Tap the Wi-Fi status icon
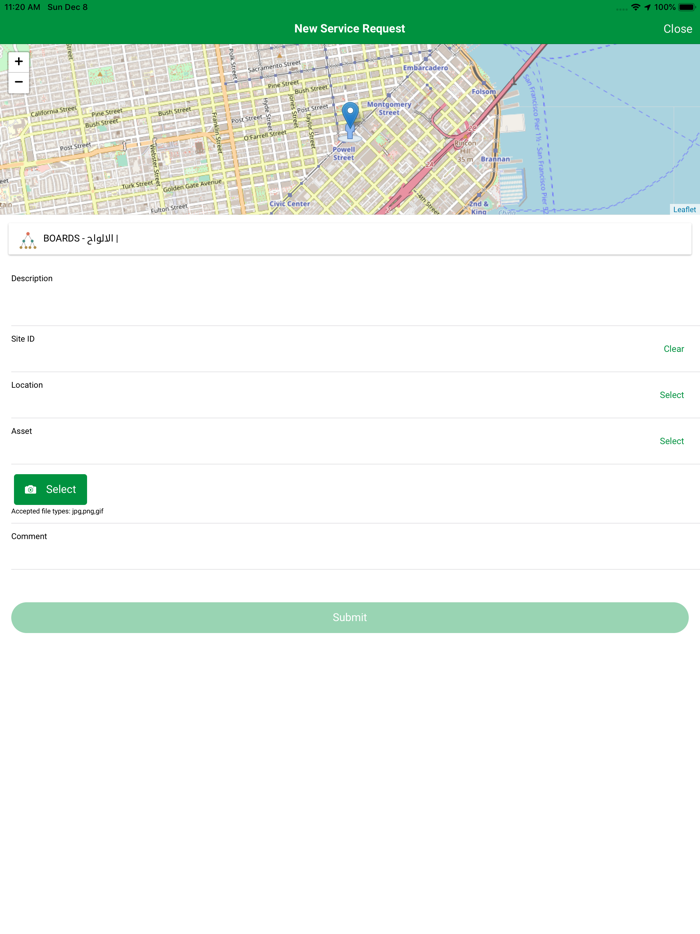This screenshot has height=934, width=700. pos(635,7)
